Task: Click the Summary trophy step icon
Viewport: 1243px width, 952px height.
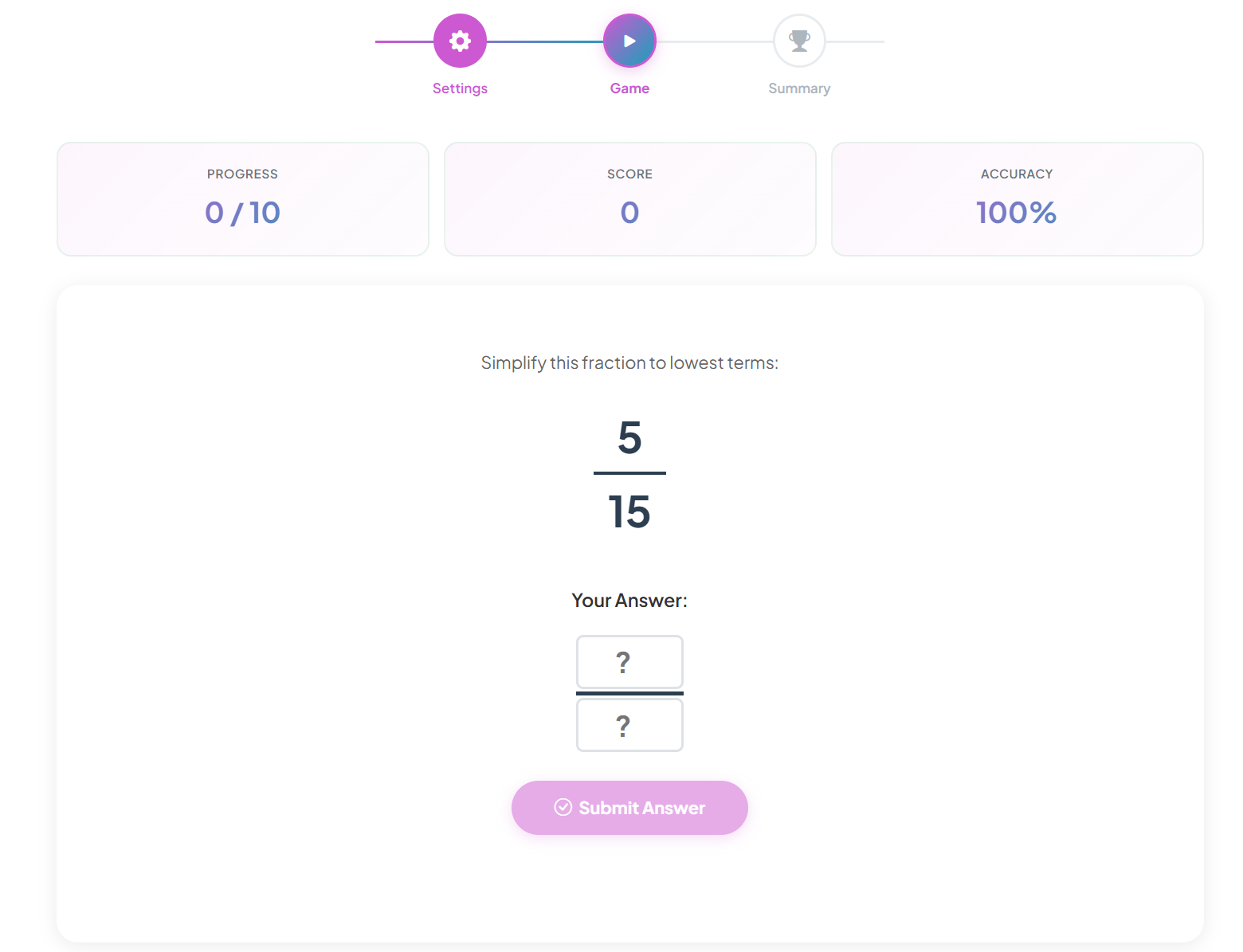Action: click(799, 41)
